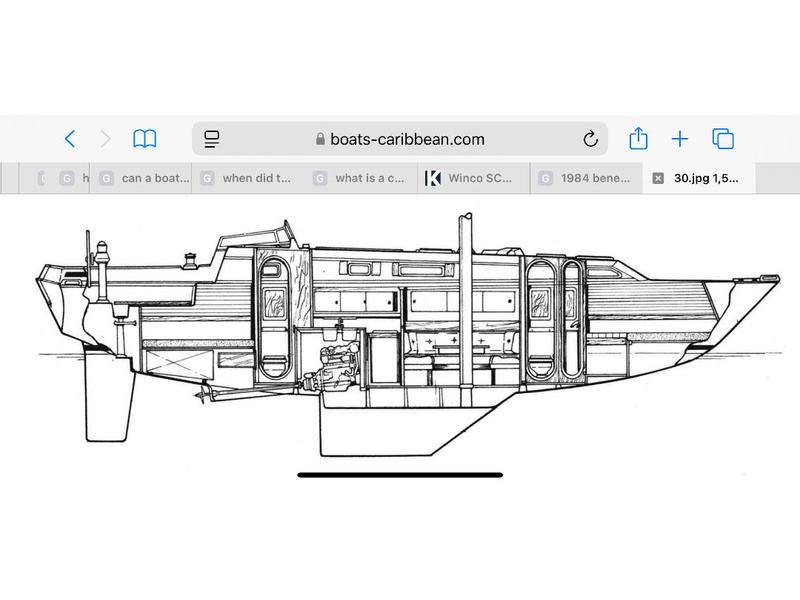
Task: Add a new tab with plus icon
Action: point(680,139)
